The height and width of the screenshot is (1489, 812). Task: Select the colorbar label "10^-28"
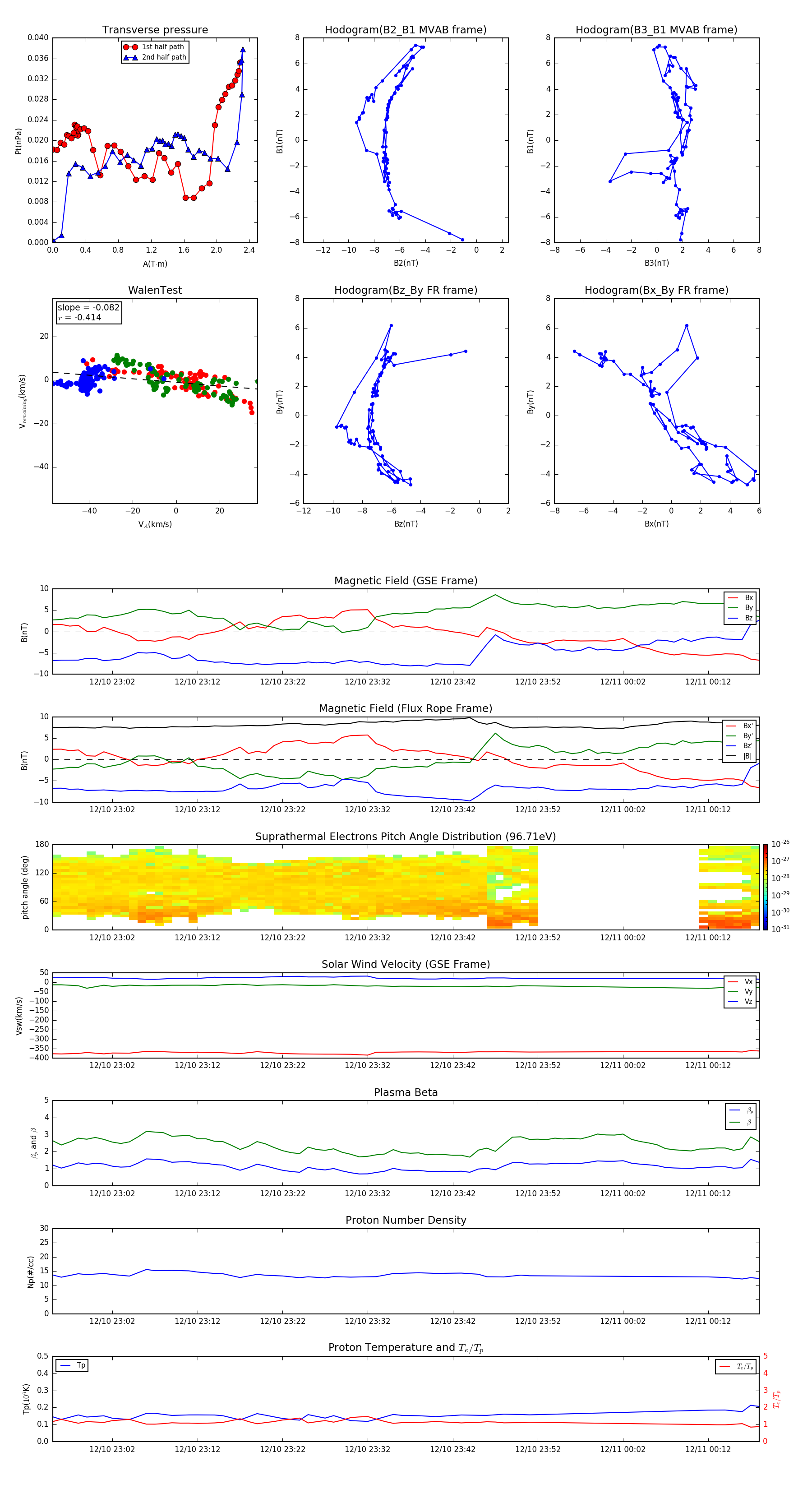(780, 878)
